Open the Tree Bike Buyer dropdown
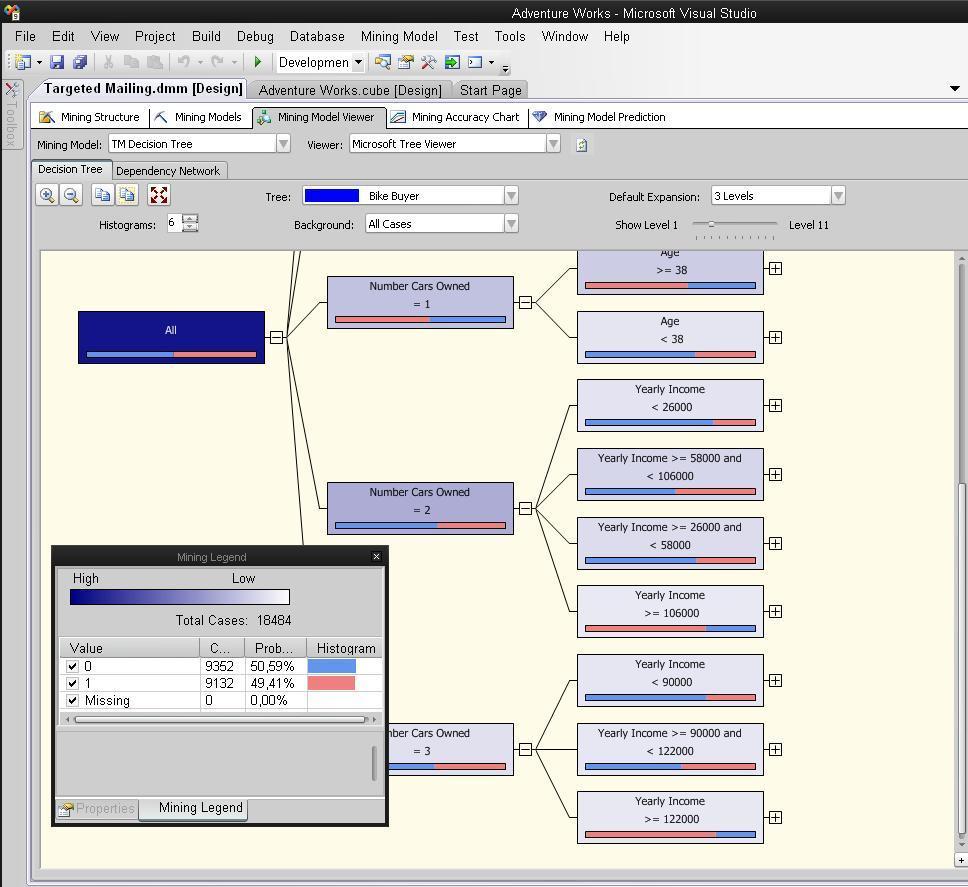Image resolution: width=968 pixels, height=887 pixels. click(x=511, y=196)
